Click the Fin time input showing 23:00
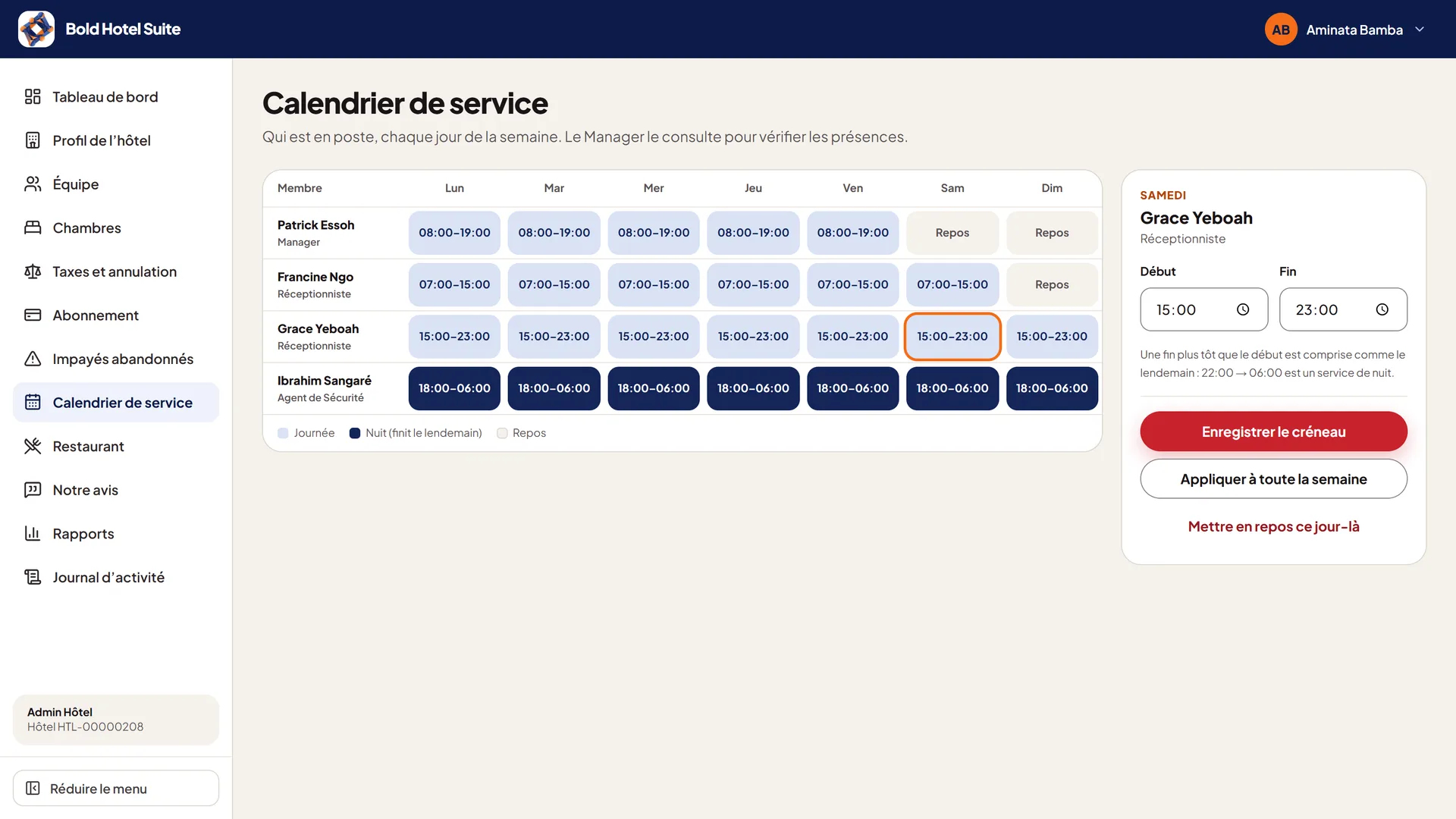The width and height of the screenshot is (1456, 819). (x=1343, y=309)
